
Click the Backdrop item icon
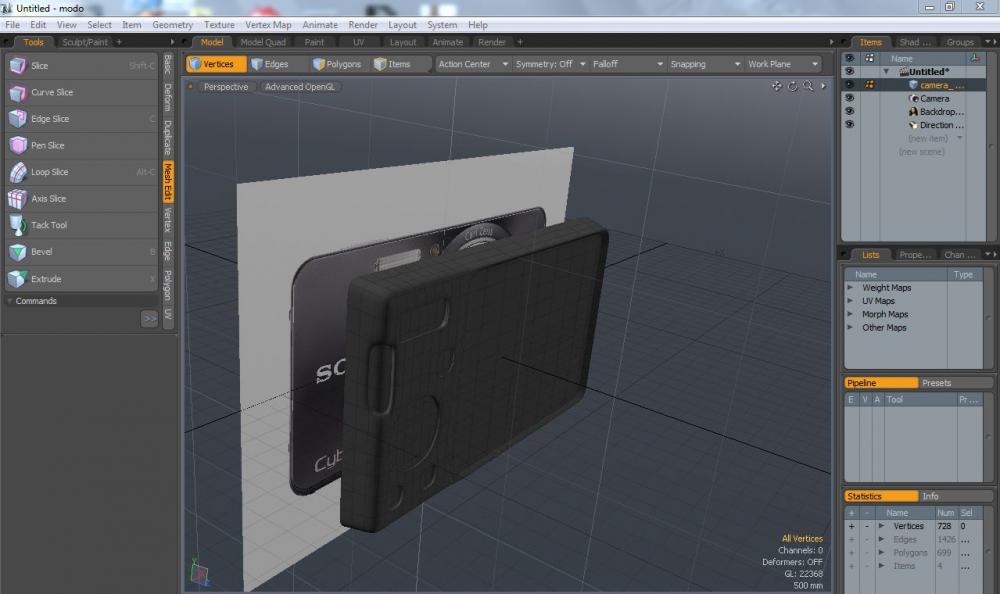913,112
